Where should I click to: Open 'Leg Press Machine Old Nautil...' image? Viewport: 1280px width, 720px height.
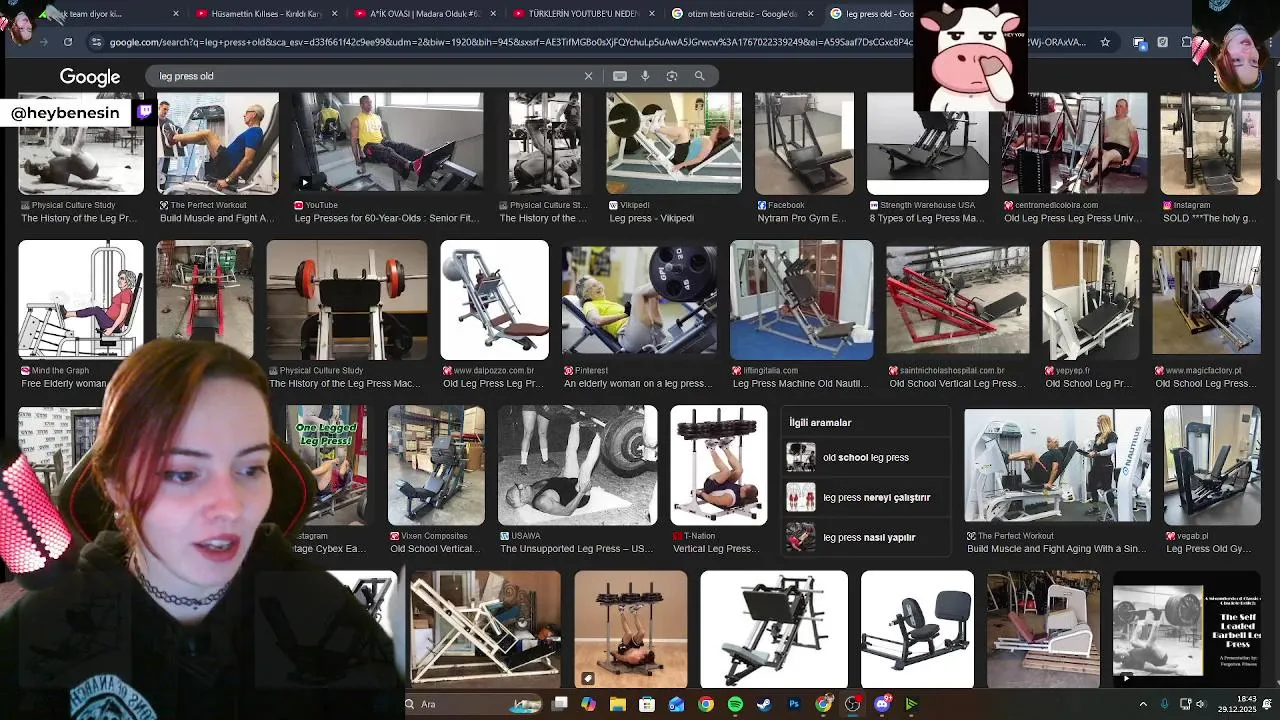(x=801, y=300)
